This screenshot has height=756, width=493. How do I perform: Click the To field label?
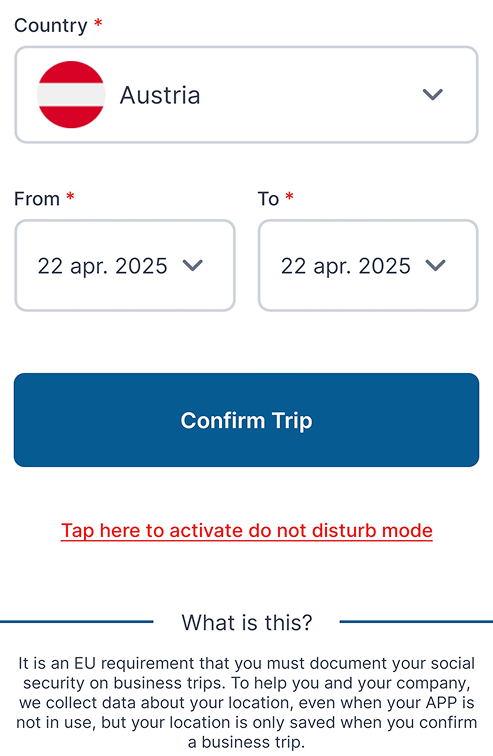tap(268, 199)
